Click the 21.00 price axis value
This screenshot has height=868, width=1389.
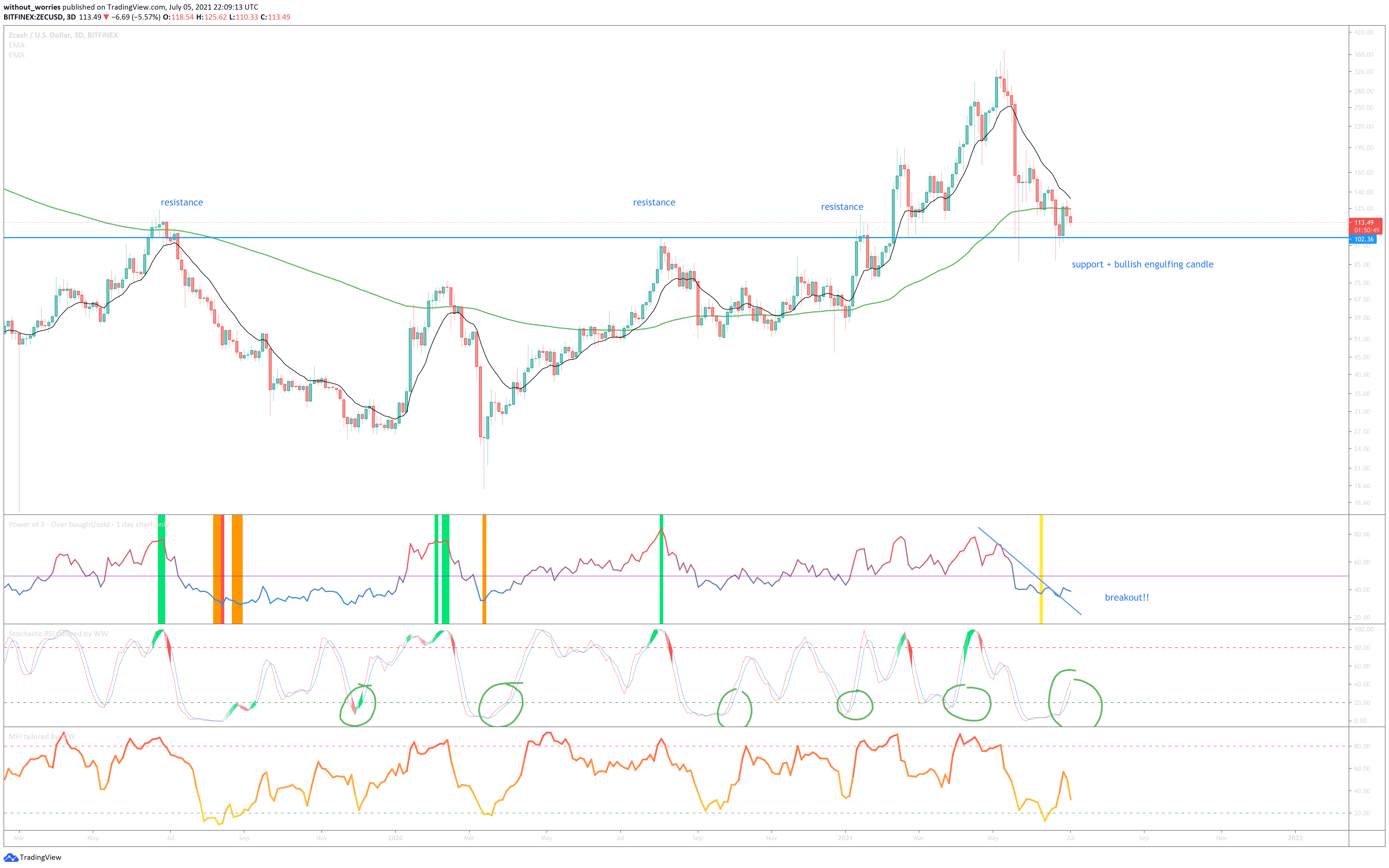1362,468
